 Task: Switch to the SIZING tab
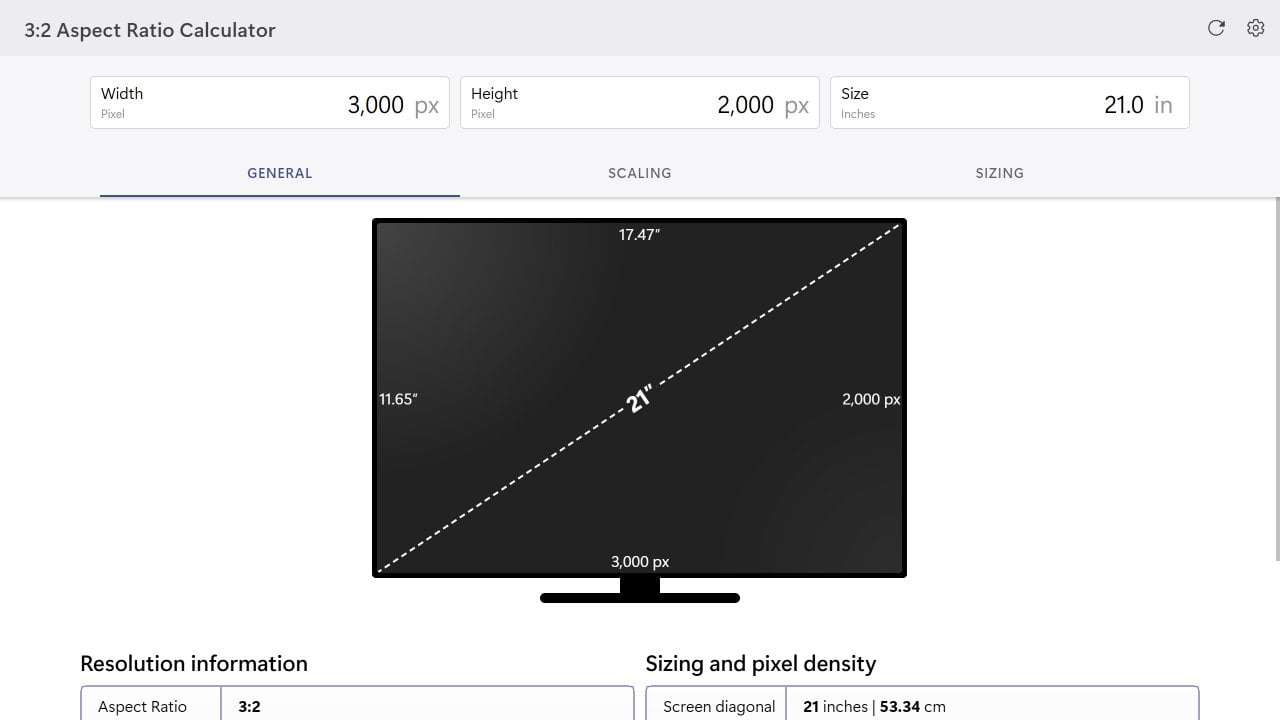point(999,173)
